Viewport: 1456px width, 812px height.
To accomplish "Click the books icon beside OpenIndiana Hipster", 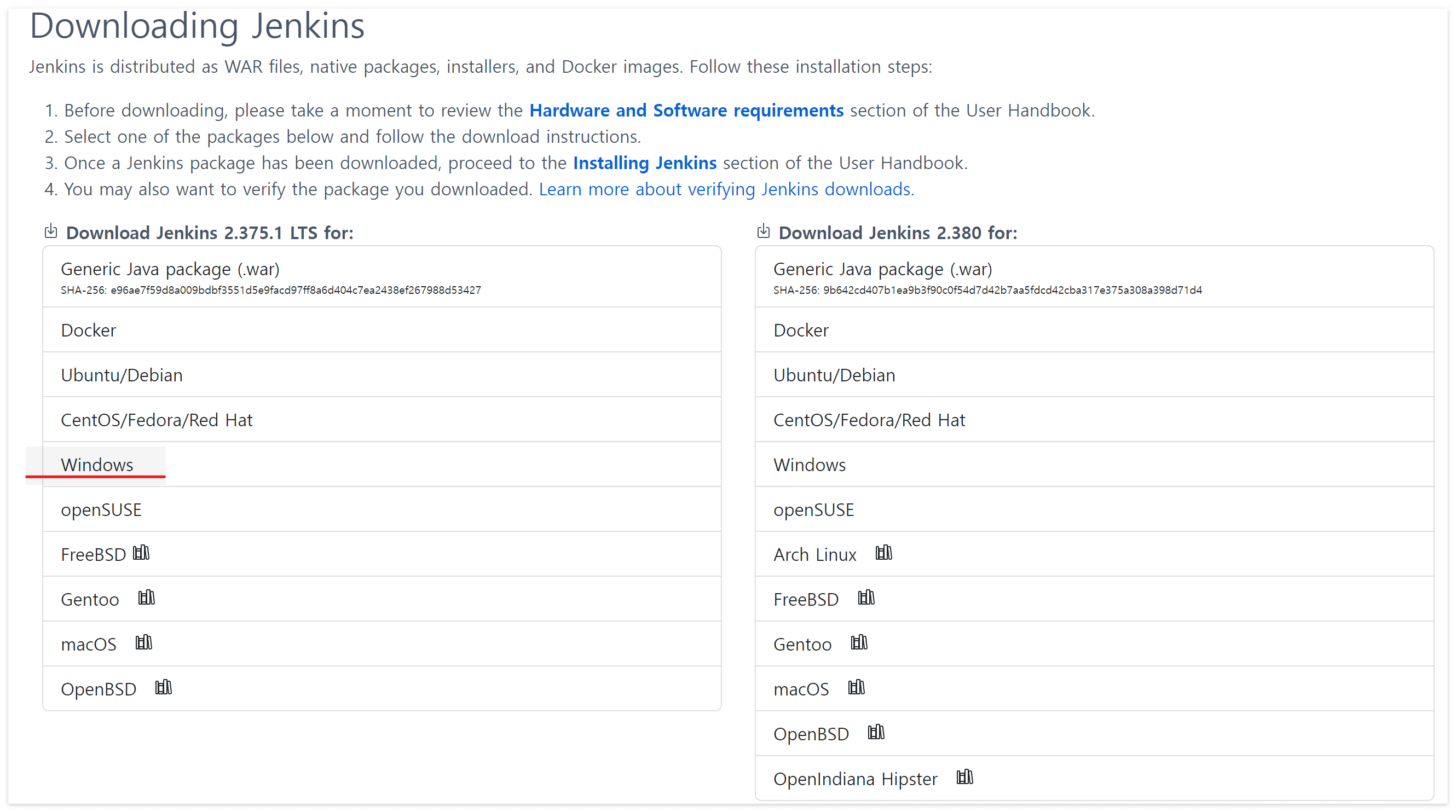I will click(x=964, y=777).
